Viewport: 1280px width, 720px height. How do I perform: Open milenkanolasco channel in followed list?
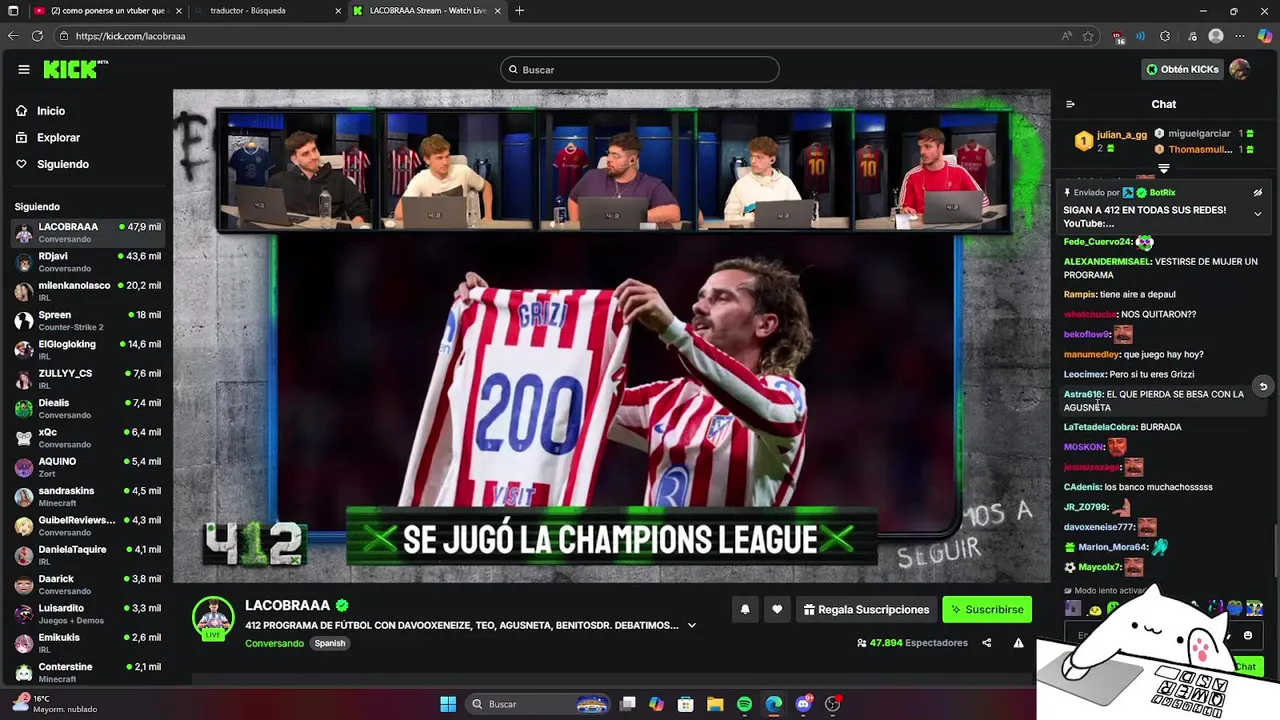[x=87, y=291]
